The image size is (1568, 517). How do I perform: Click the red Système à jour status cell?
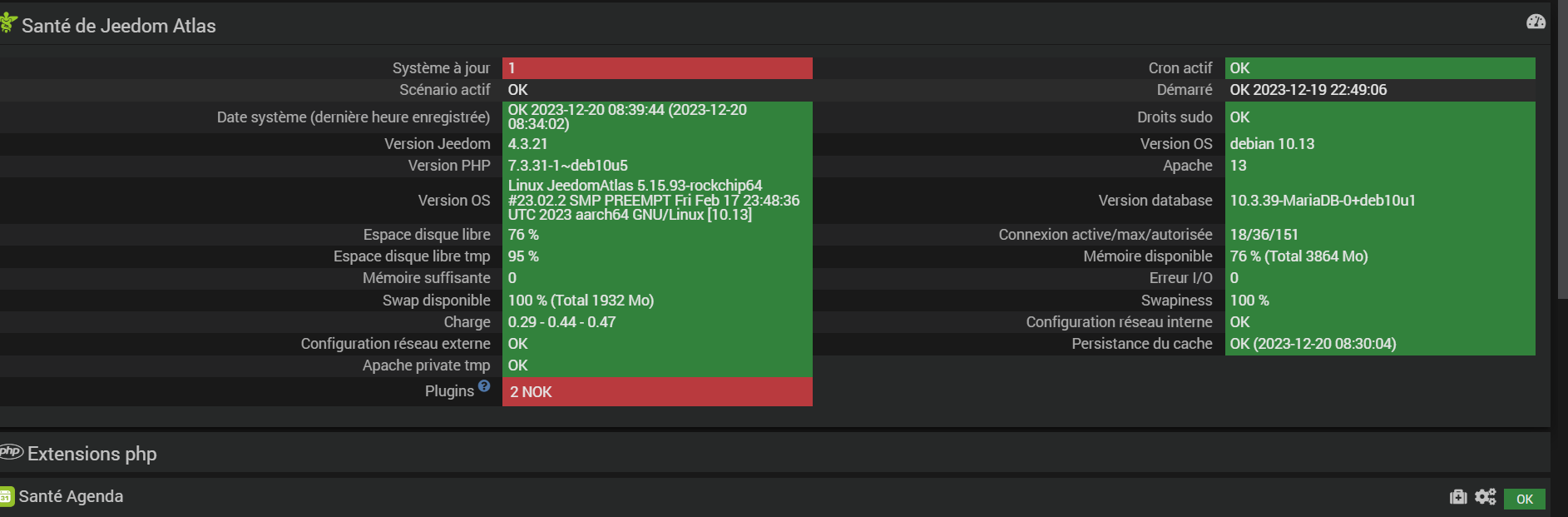(657, 68)
